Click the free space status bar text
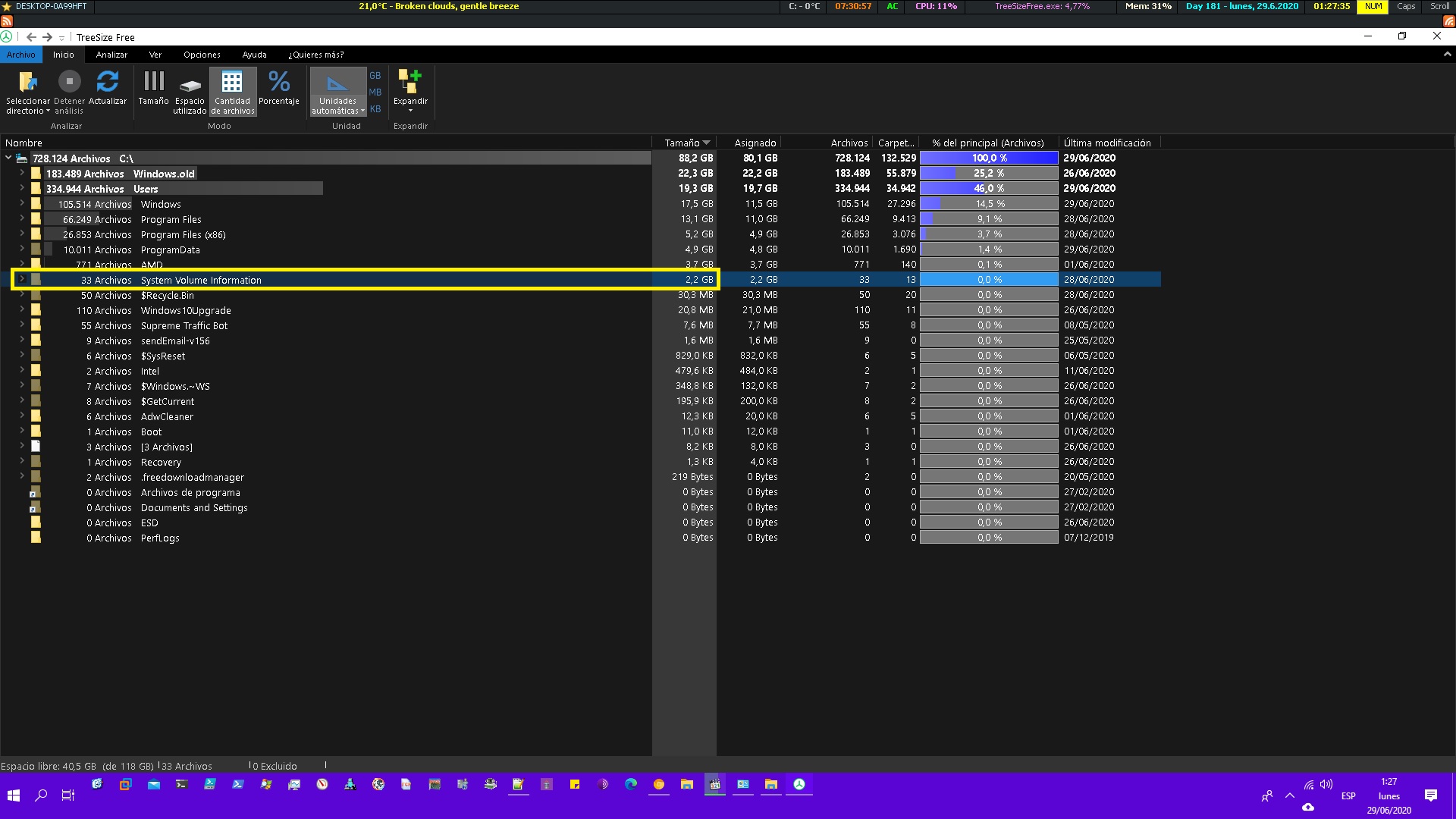The image size is (1456, 819). (x=77, y=766)
